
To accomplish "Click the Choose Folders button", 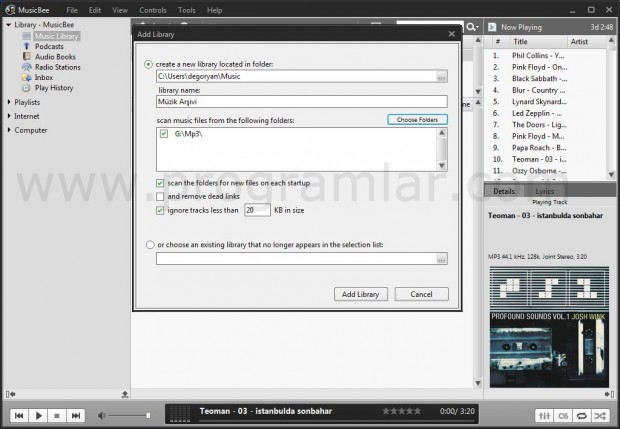I will click(x=418, y=120).
